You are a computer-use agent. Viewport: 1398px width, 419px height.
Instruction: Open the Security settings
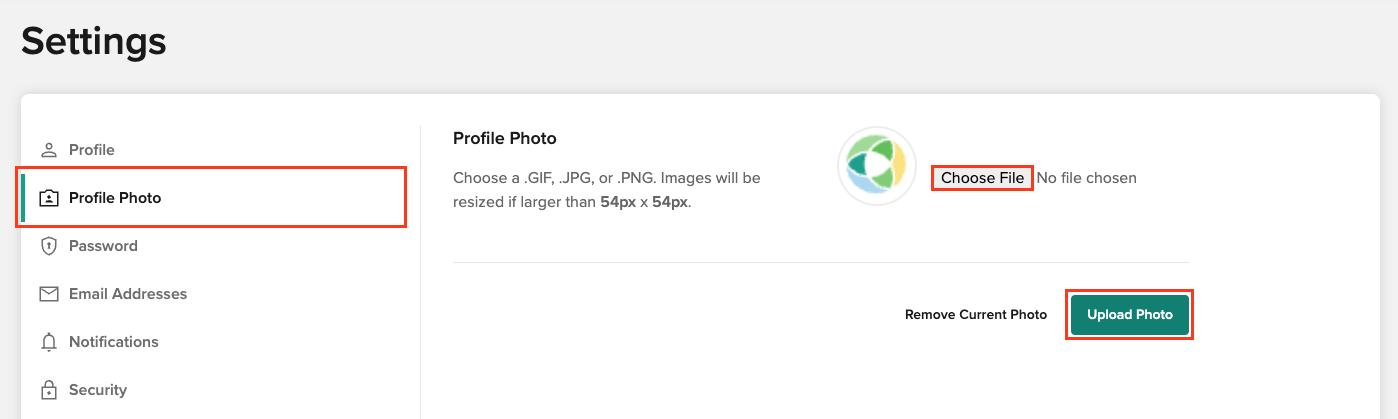click(98, 390)
